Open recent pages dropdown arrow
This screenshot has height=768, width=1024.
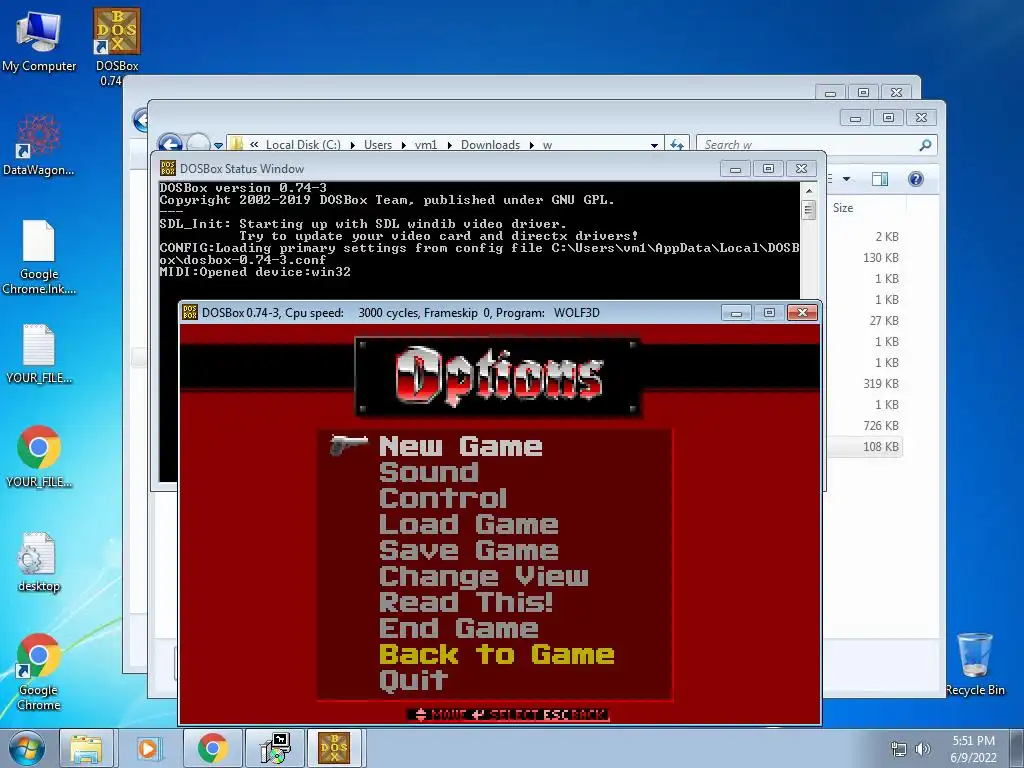218,145
